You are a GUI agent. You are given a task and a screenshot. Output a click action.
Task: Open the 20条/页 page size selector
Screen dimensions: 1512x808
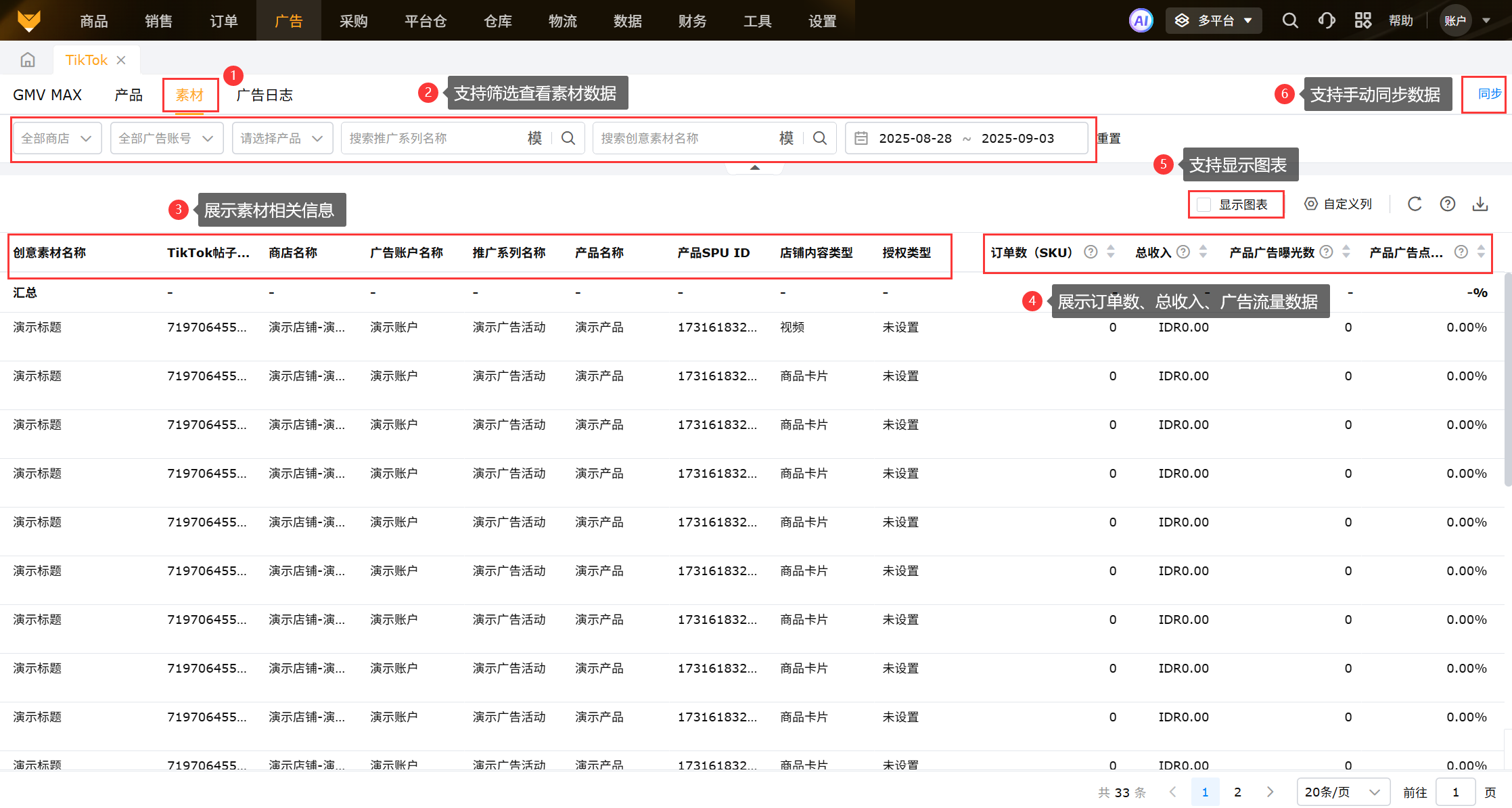(x=1342, y=792)
